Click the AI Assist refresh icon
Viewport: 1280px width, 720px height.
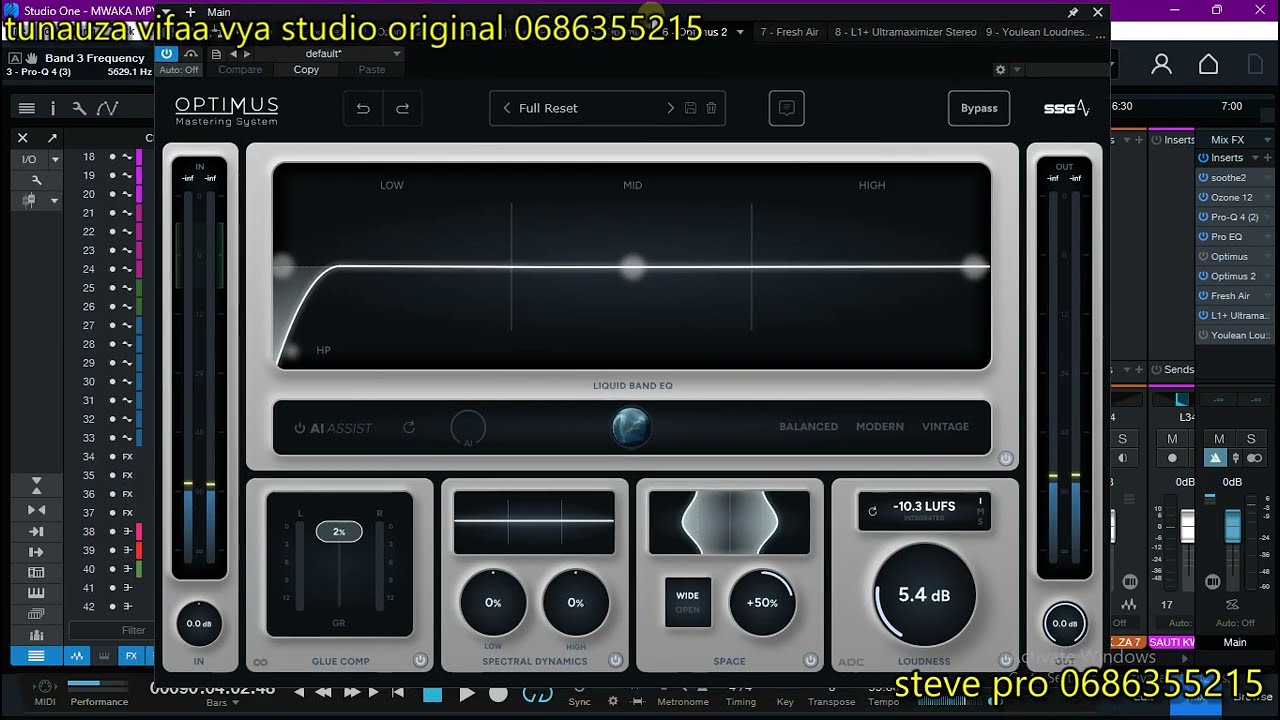409,427
